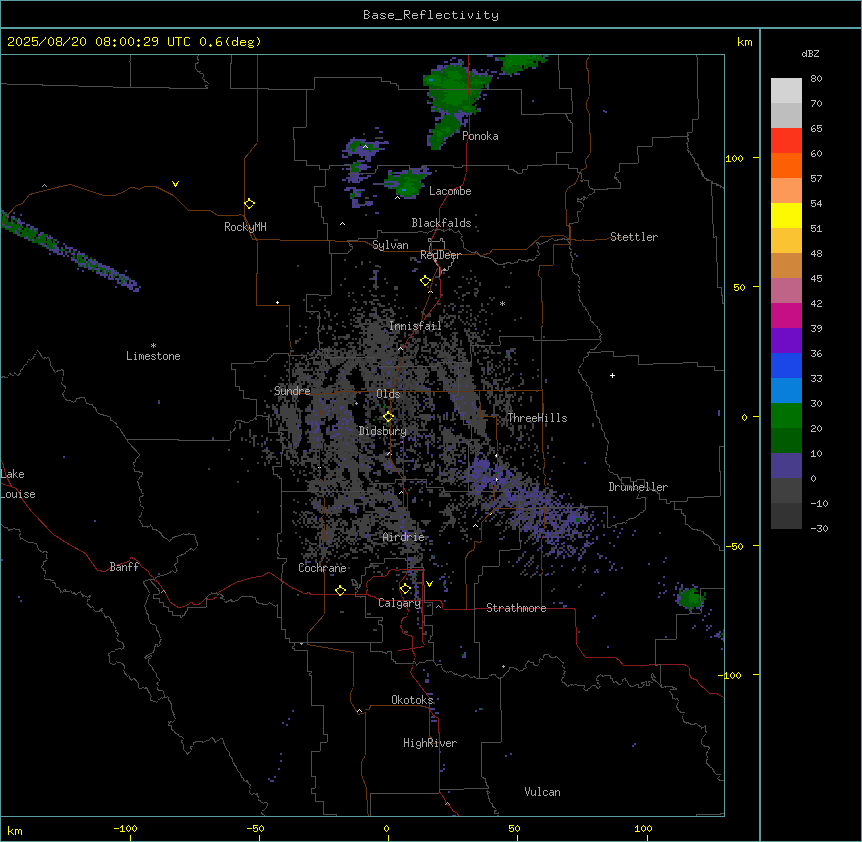
Task: Click the Strathmore label
Action: click(516, 608)
